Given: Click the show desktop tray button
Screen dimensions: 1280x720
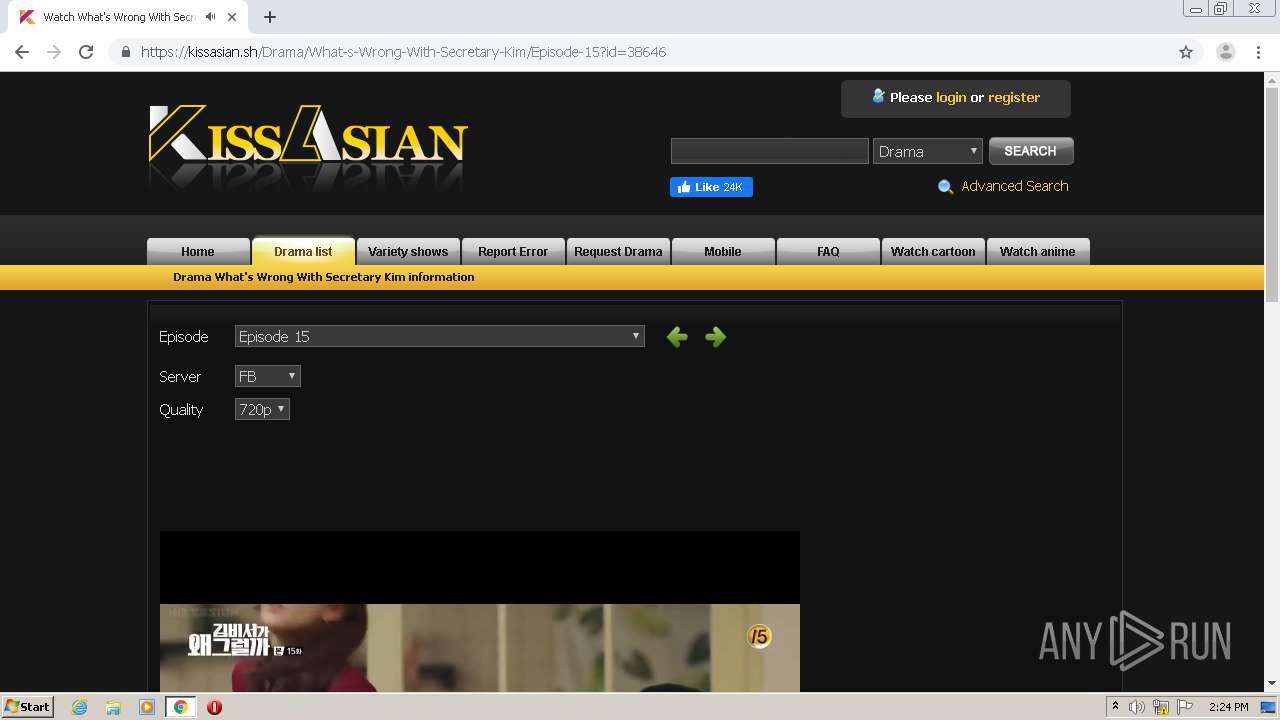Looking at the screenshot, I should (1269, 707).
